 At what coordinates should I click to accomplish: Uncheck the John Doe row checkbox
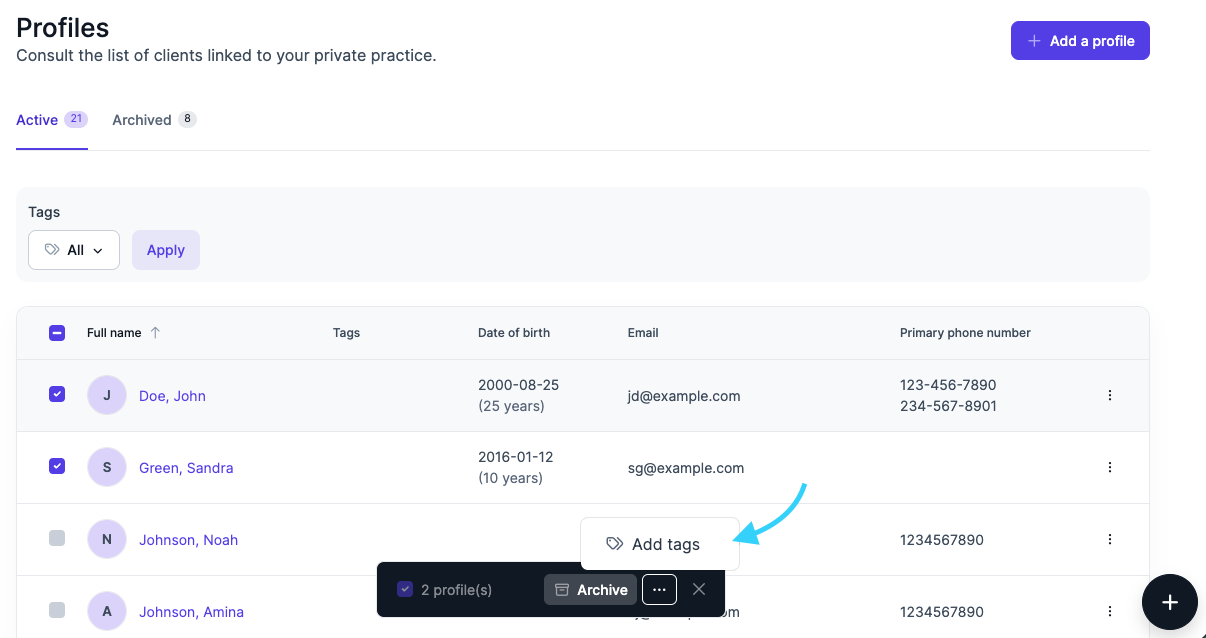(57, 395)
